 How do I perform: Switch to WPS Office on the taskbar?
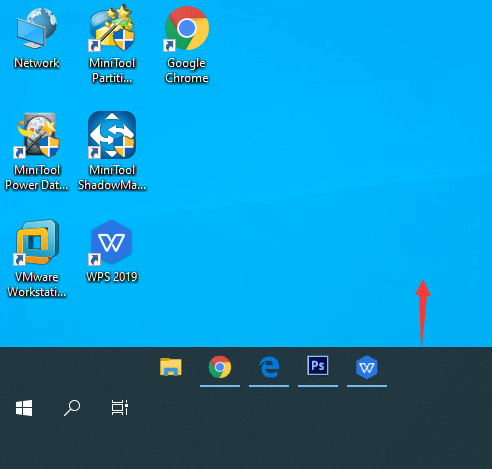pos(367,367)
